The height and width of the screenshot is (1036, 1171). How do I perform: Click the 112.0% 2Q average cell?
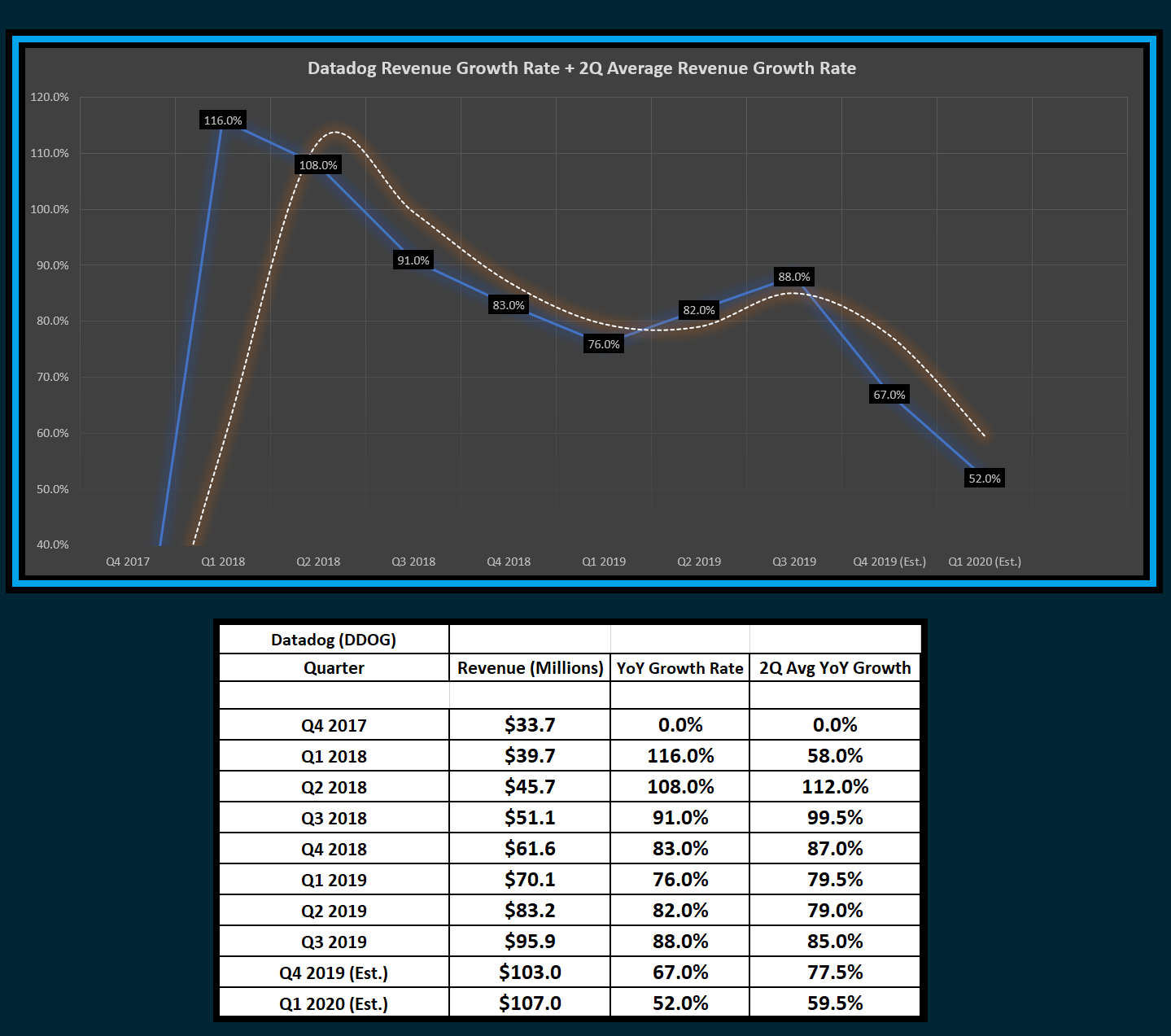835,787
